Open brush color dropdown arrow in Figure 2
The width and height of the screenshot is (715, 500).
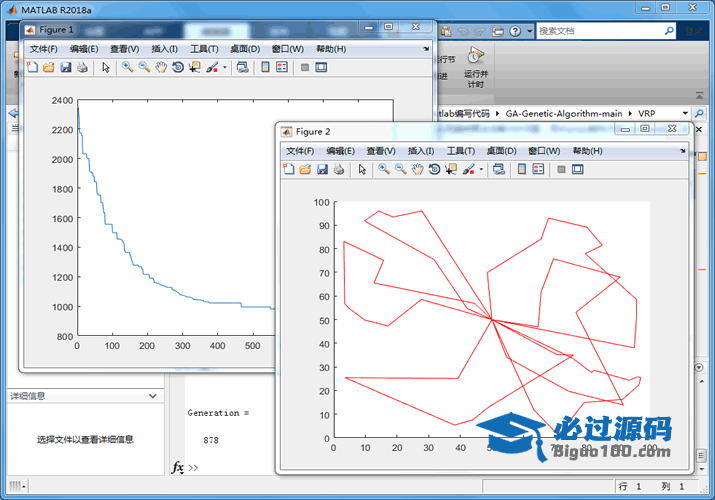481,170
